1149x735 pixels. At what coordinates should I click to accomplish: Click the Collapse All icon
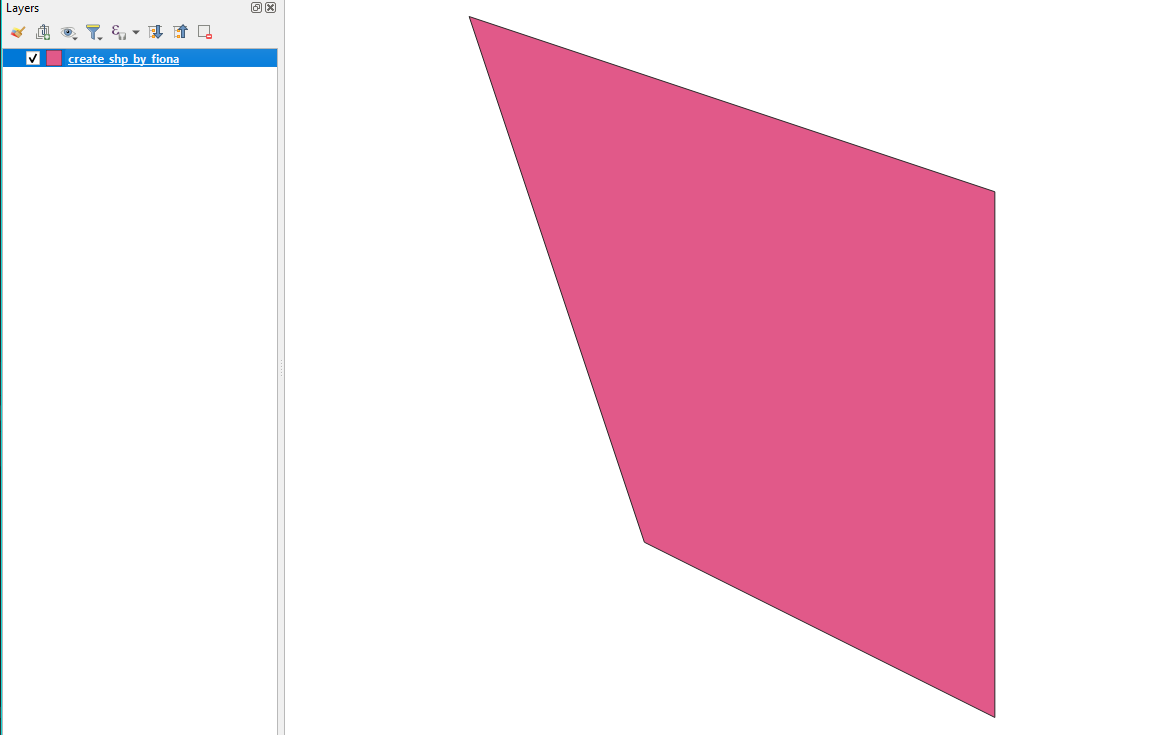pyautogui.click(x=180, y=32)
